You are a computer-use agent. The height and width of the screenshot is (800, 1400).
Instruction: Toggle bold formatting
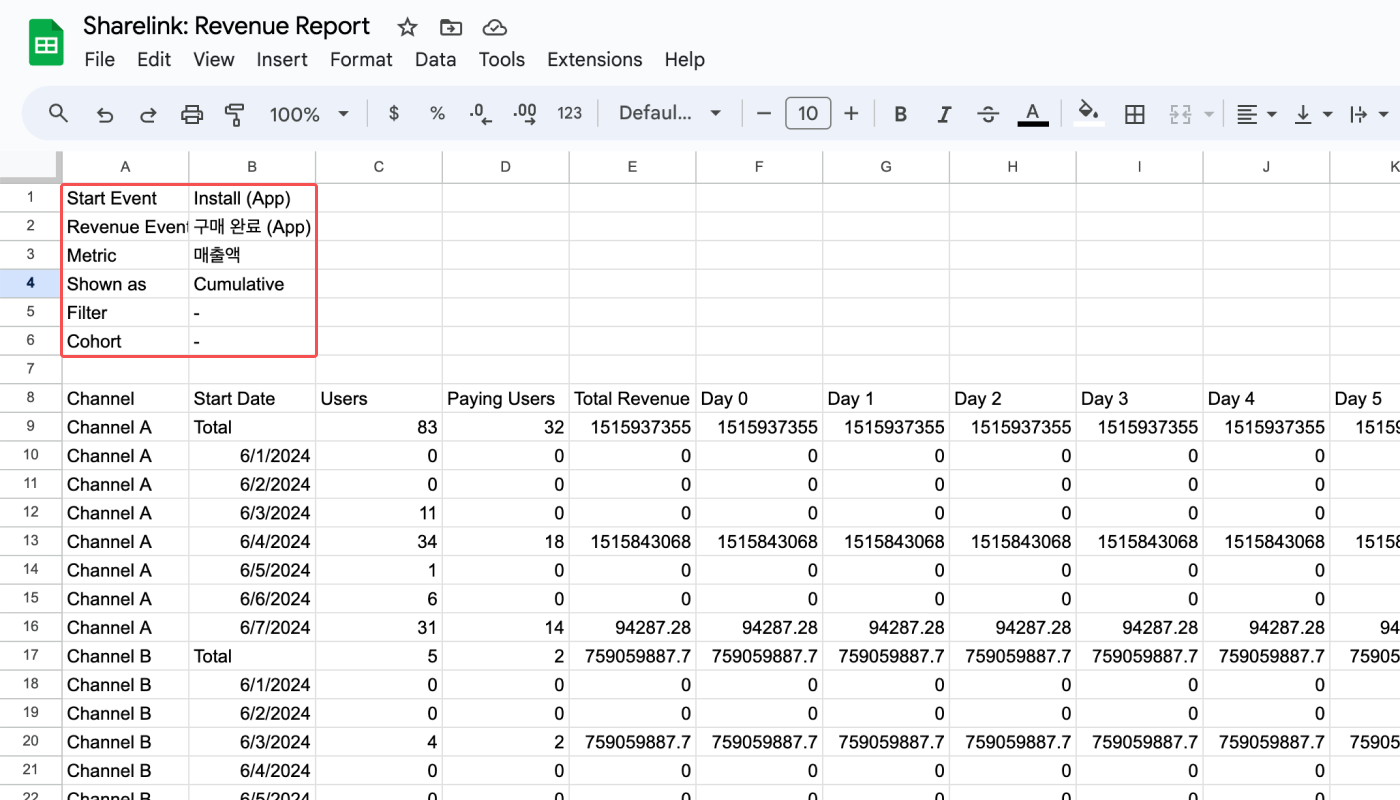(x=900, y=114)
